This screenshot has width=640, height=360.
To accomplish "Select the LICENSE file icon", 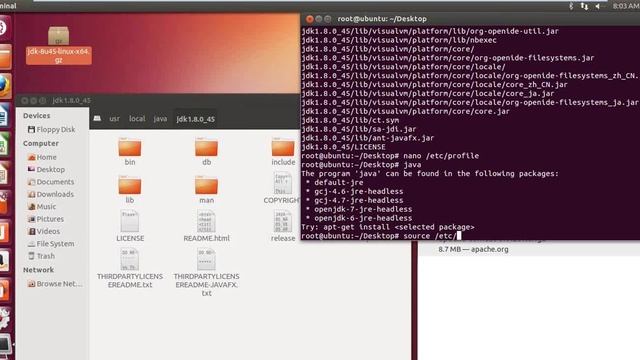I will [x=130, y=221].
